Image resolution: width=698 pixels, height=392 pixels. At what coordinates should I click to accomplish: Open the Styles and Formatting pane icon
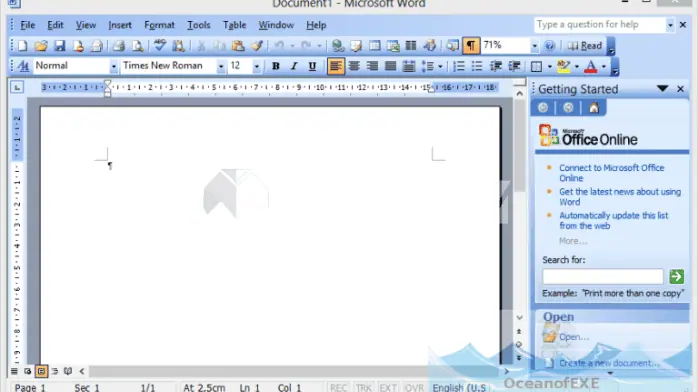coord(23,66)
